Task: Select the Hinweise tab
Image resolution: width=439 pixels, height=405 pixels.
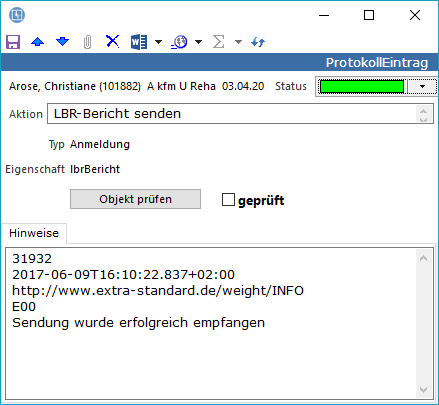Action: click(x=34, y=233)
